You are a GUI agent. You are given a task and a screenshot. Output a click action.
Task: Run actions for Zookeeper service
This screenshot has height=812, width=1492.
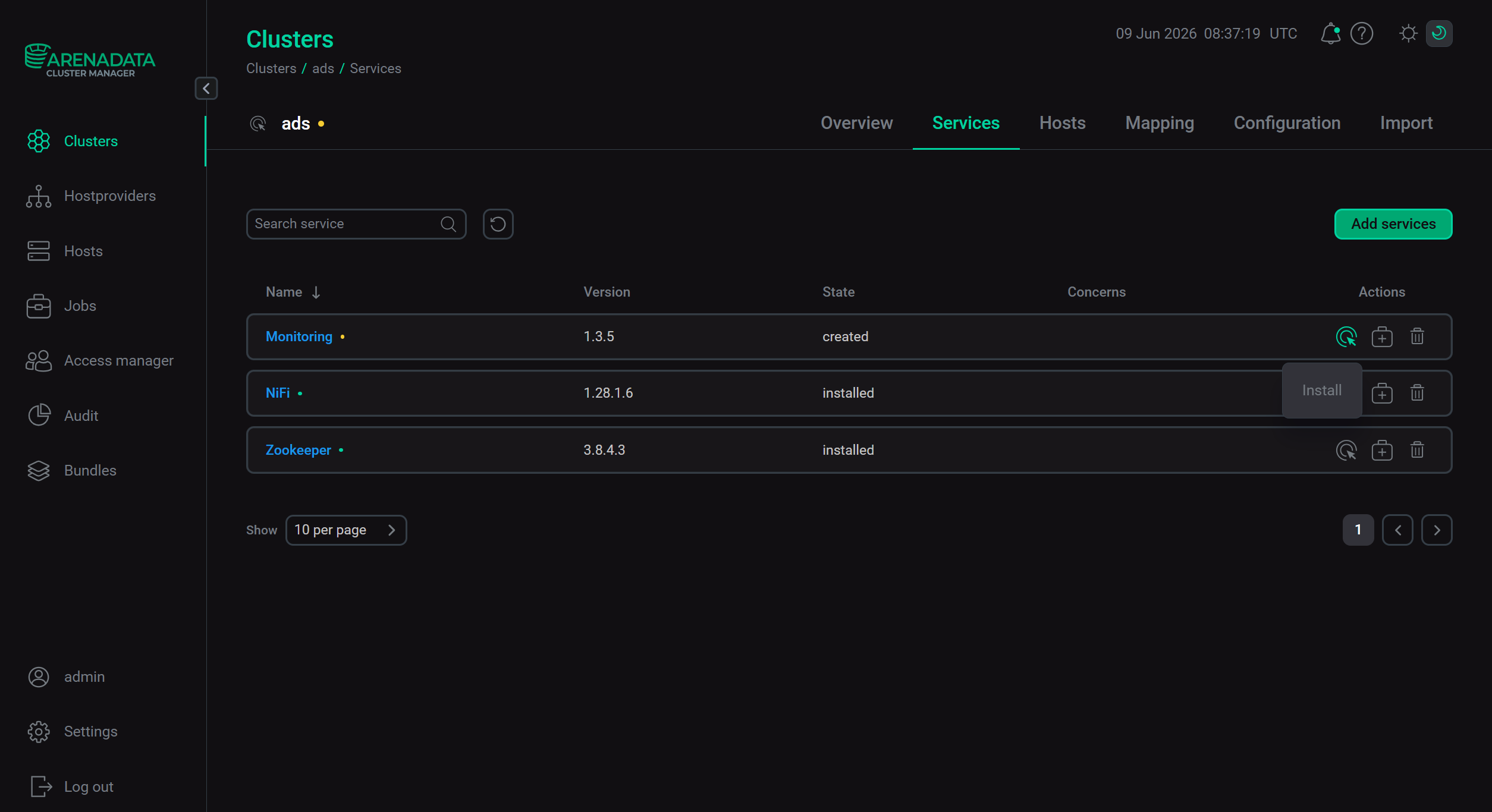1346,450
